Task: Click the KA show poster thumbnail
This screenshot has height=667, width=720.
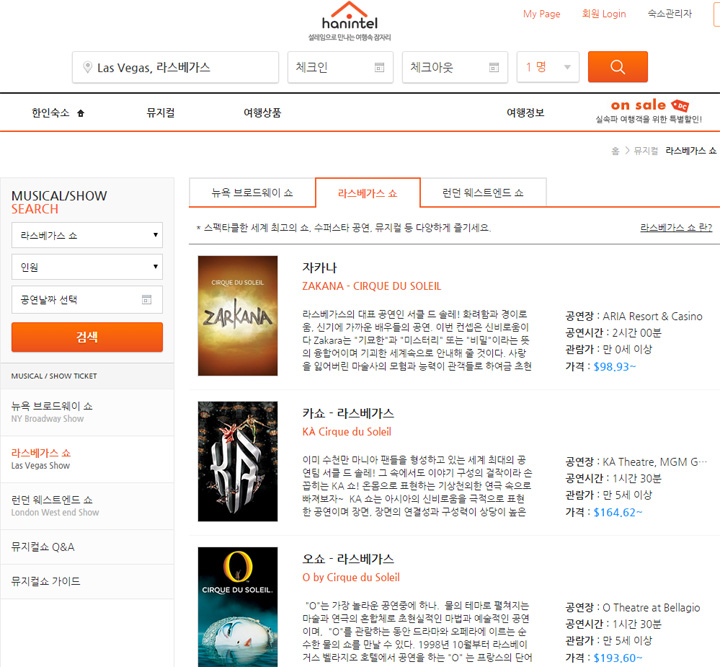Action: tap(237, 461)
